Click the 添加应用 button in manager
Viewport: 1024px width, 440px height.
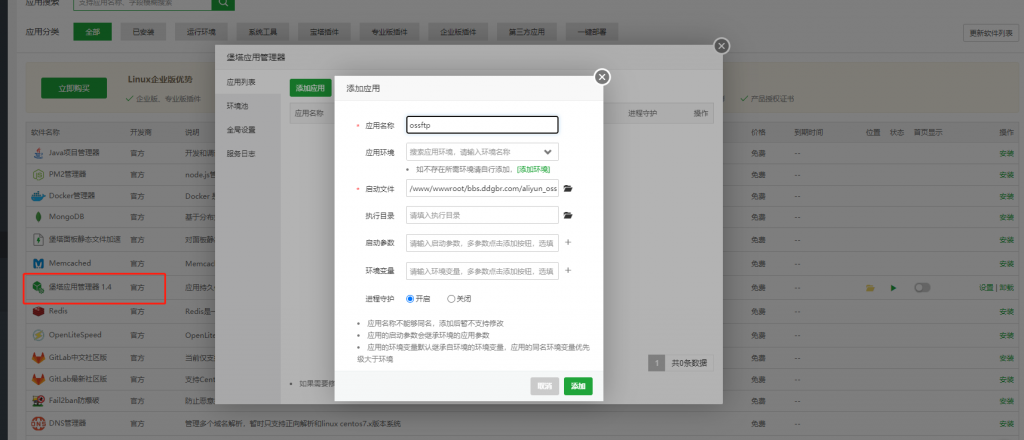(x=310, y=87)
